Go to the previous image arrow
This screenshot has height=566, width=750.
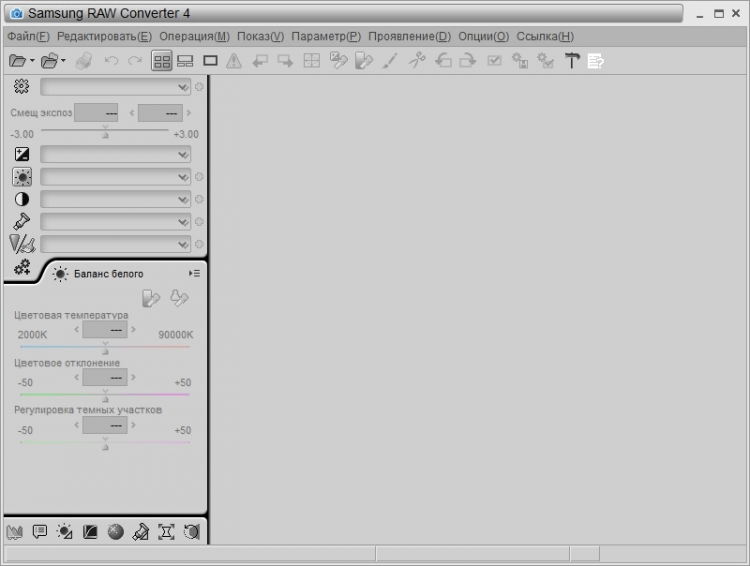coord(260,61)
